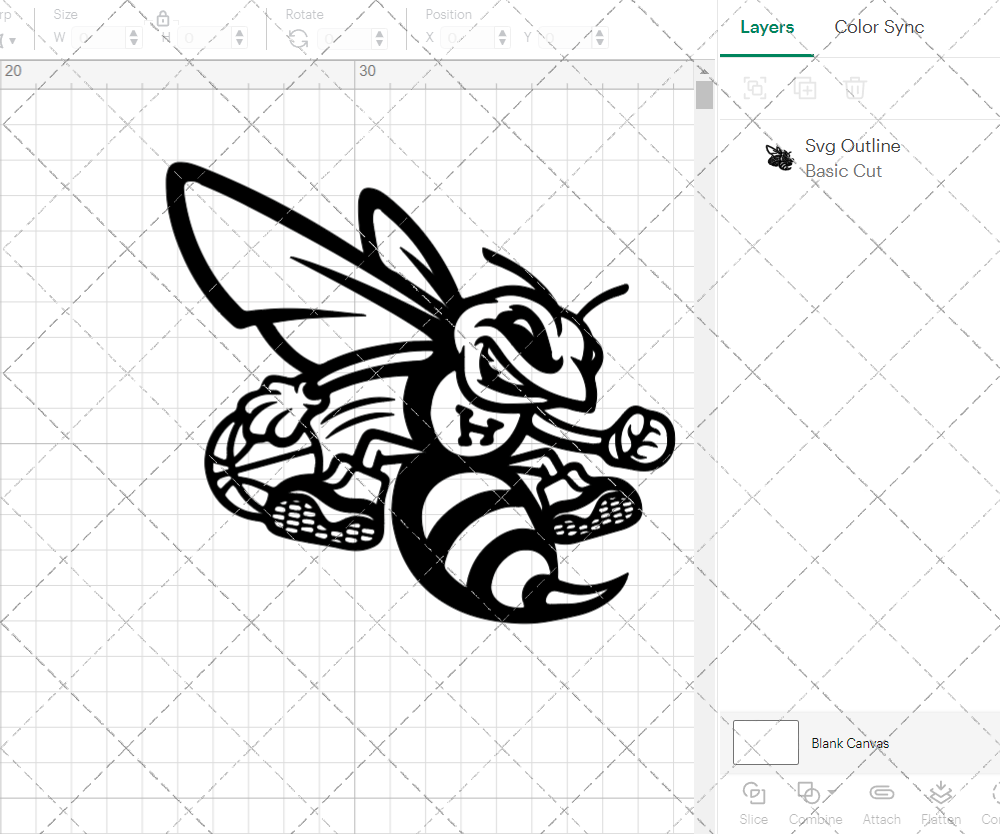This screenshot has height=834, width=1000.
Task: Click the Rotate refresh icon in toolbar
Action: click(297, 37)
